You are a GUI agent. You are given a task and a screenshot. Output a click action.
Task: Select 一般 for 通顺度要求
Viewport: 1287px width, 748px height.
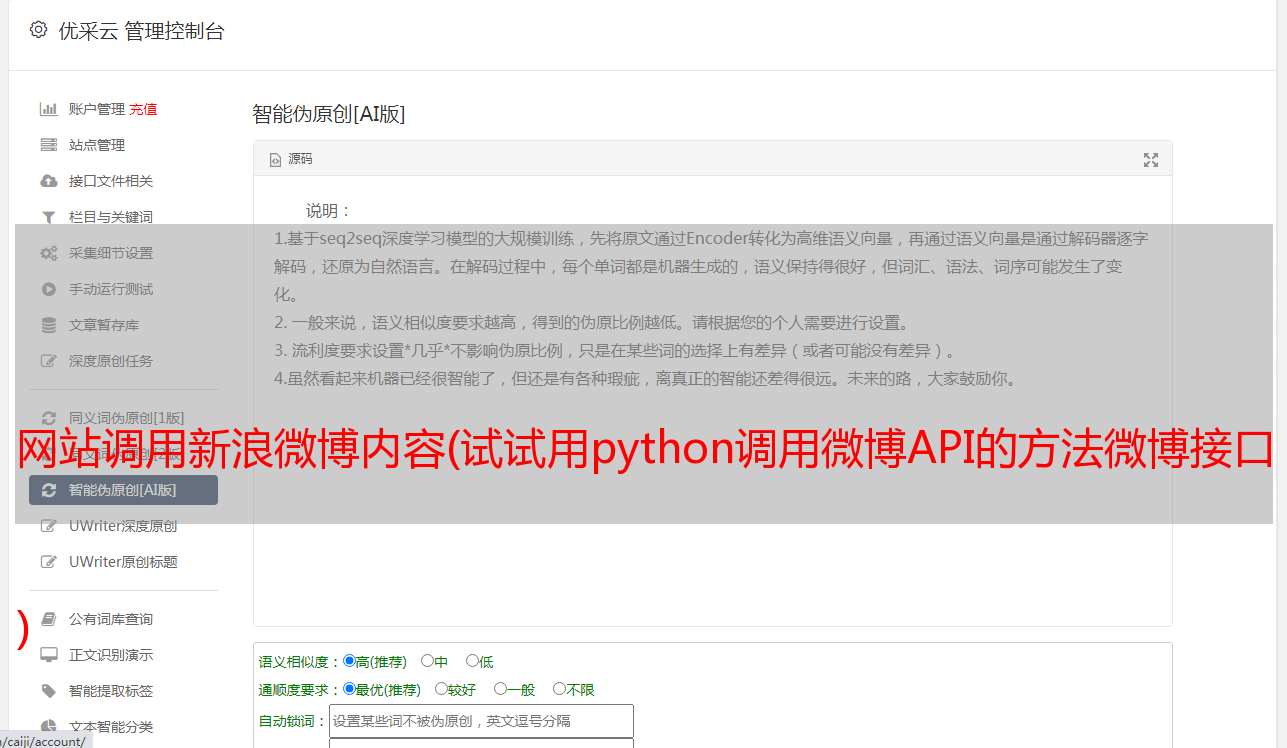tap(500, 689)
